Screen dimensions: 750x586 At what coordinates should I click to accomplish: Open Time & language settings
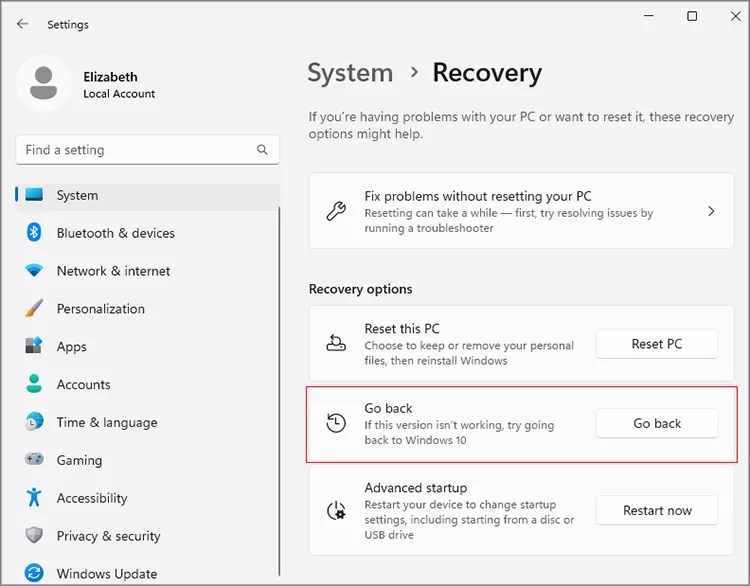(147, 422)
